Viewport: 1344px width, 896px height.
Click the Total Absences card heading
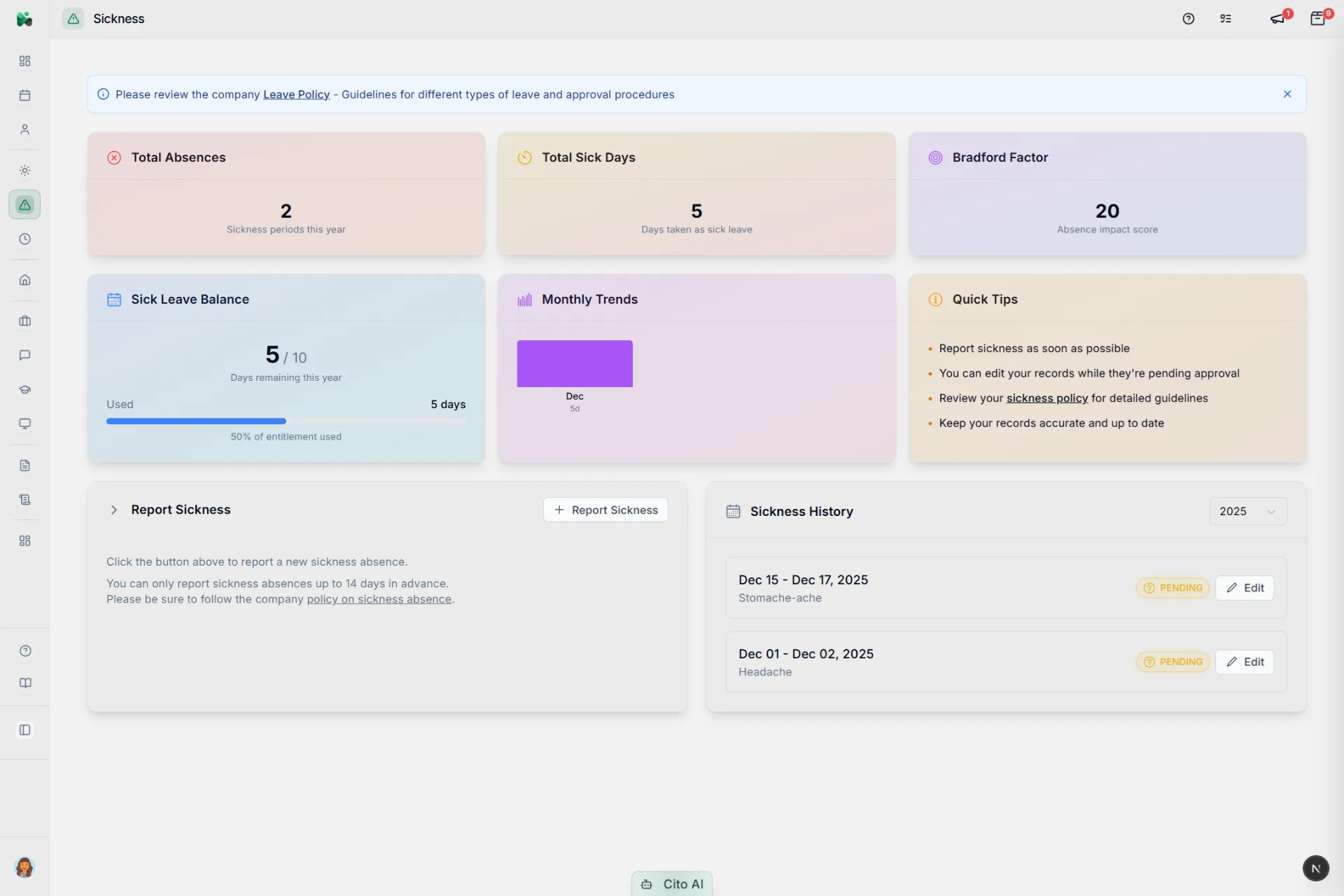click(178, 157)
